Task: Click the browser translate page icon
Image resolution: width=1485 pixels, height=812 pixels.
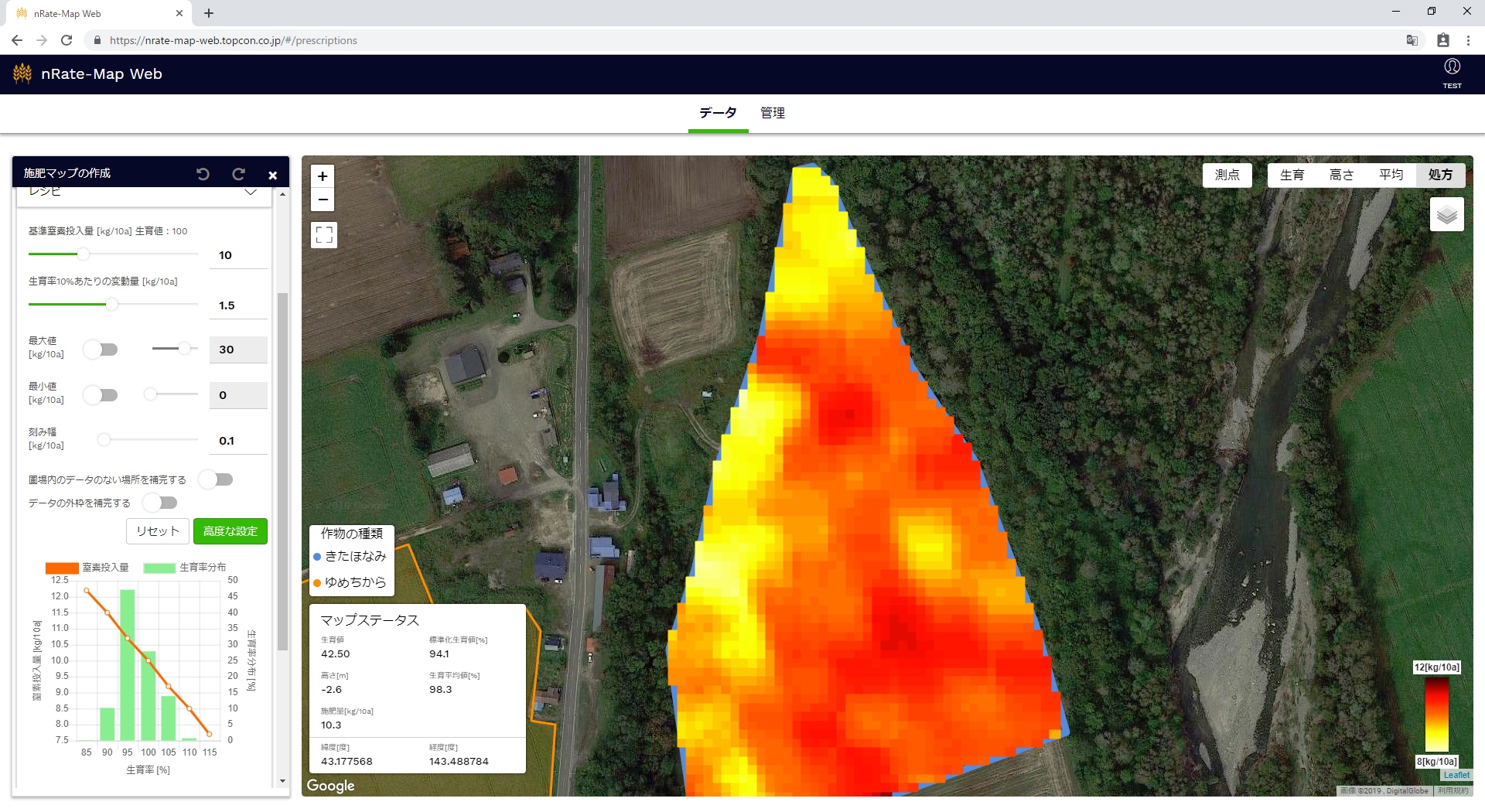Action: coord(1412,40)
